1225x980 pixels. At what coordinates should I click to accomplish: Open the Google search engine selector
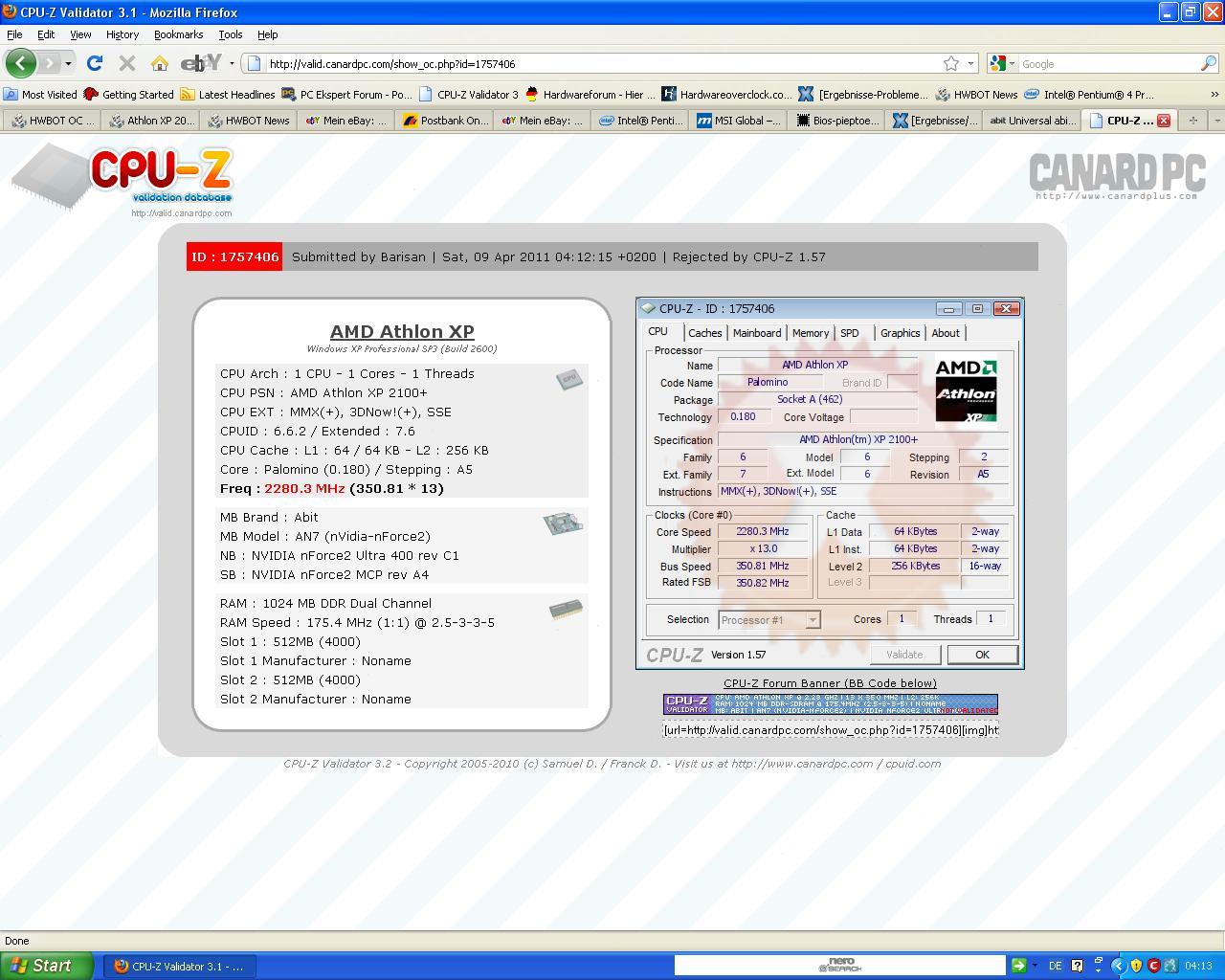tap(1001, 64)
